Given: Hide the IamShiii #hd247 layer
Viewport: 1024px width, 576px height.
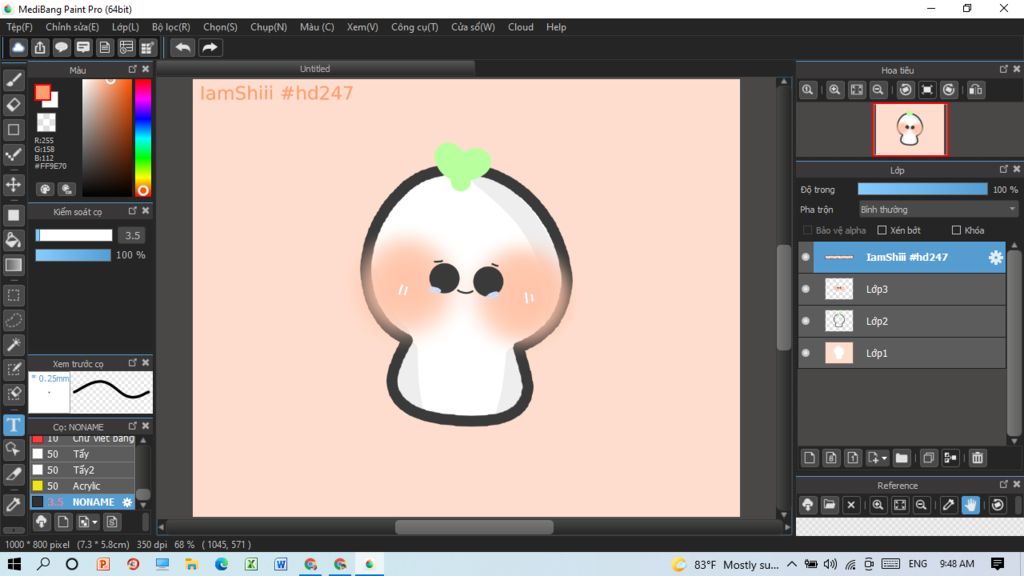Looking at the screenshot, I should point(806,257).
